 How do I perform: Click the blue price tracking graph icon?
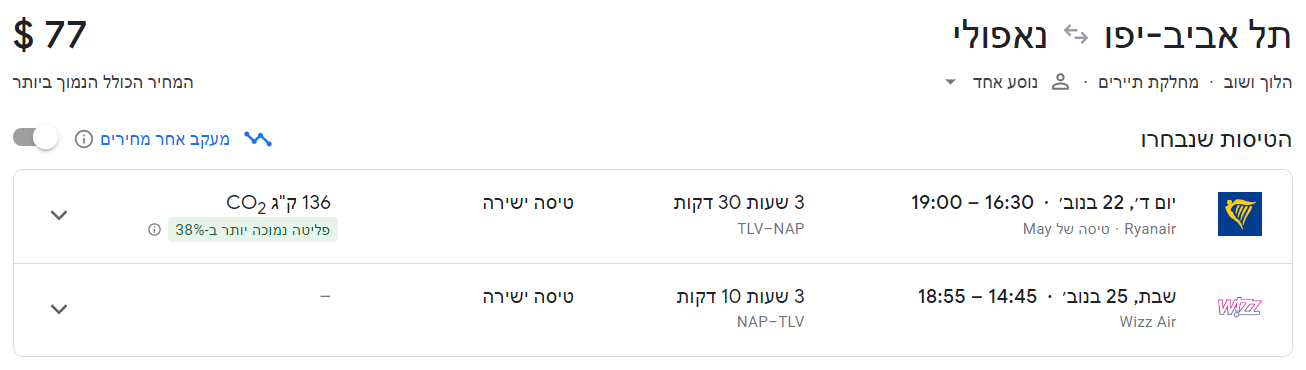pos(258,139)
